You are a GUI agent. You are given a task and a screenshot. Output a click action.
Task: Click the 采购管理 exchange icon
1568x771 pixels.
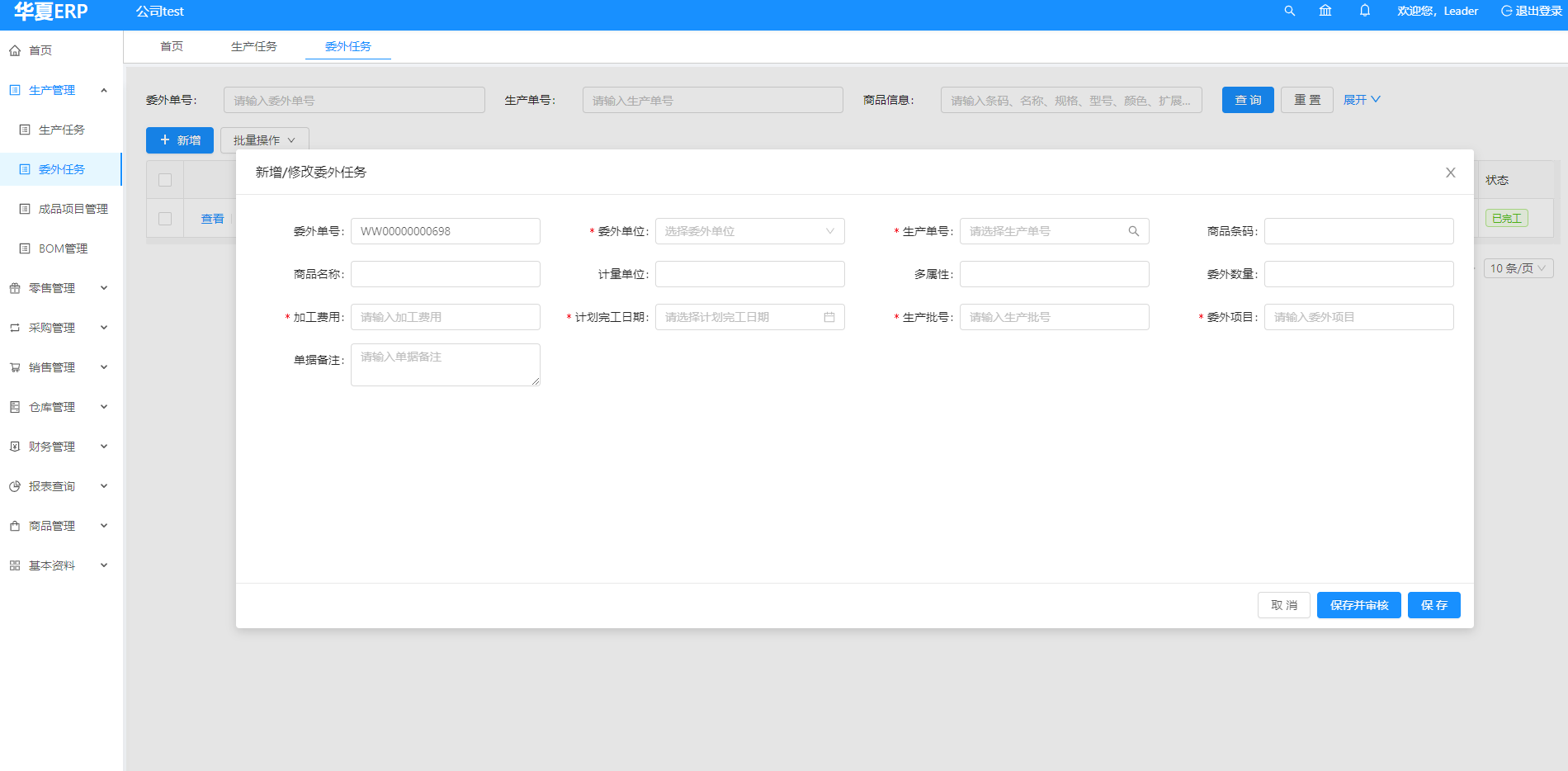coord(15,328)
